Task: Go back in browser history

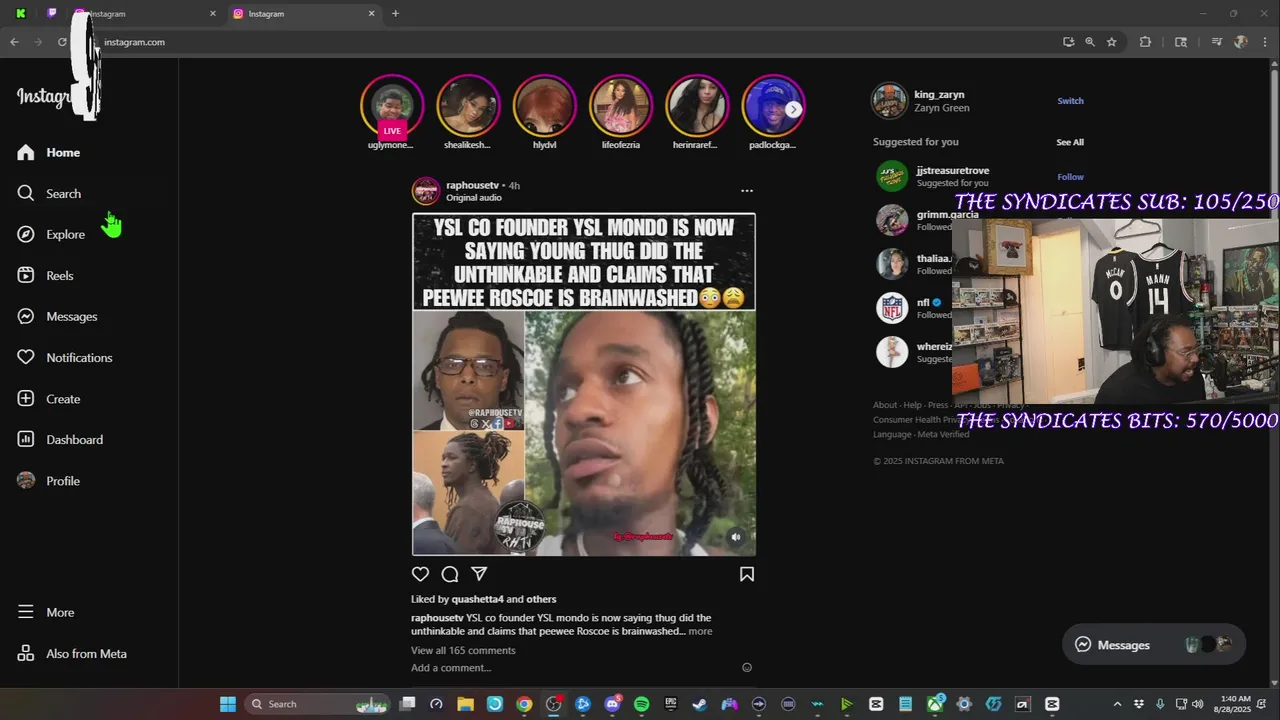Action: coord(14,42)
